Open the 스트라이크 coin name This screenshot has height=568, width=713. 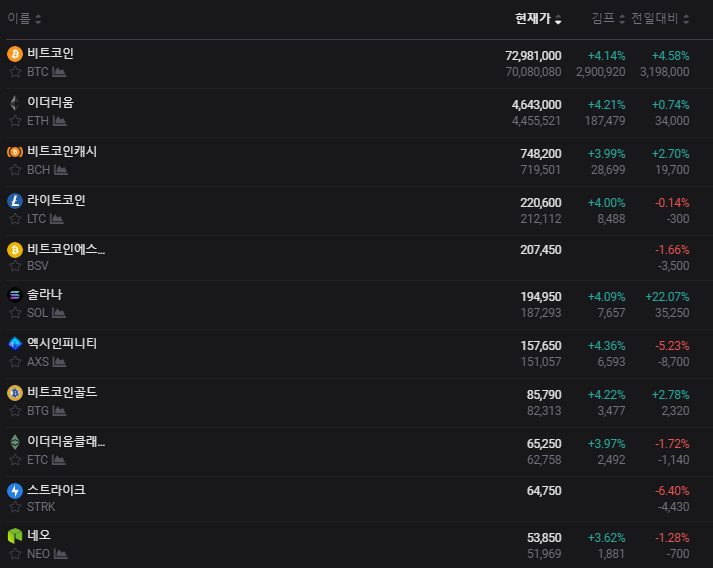coord(56,490)
